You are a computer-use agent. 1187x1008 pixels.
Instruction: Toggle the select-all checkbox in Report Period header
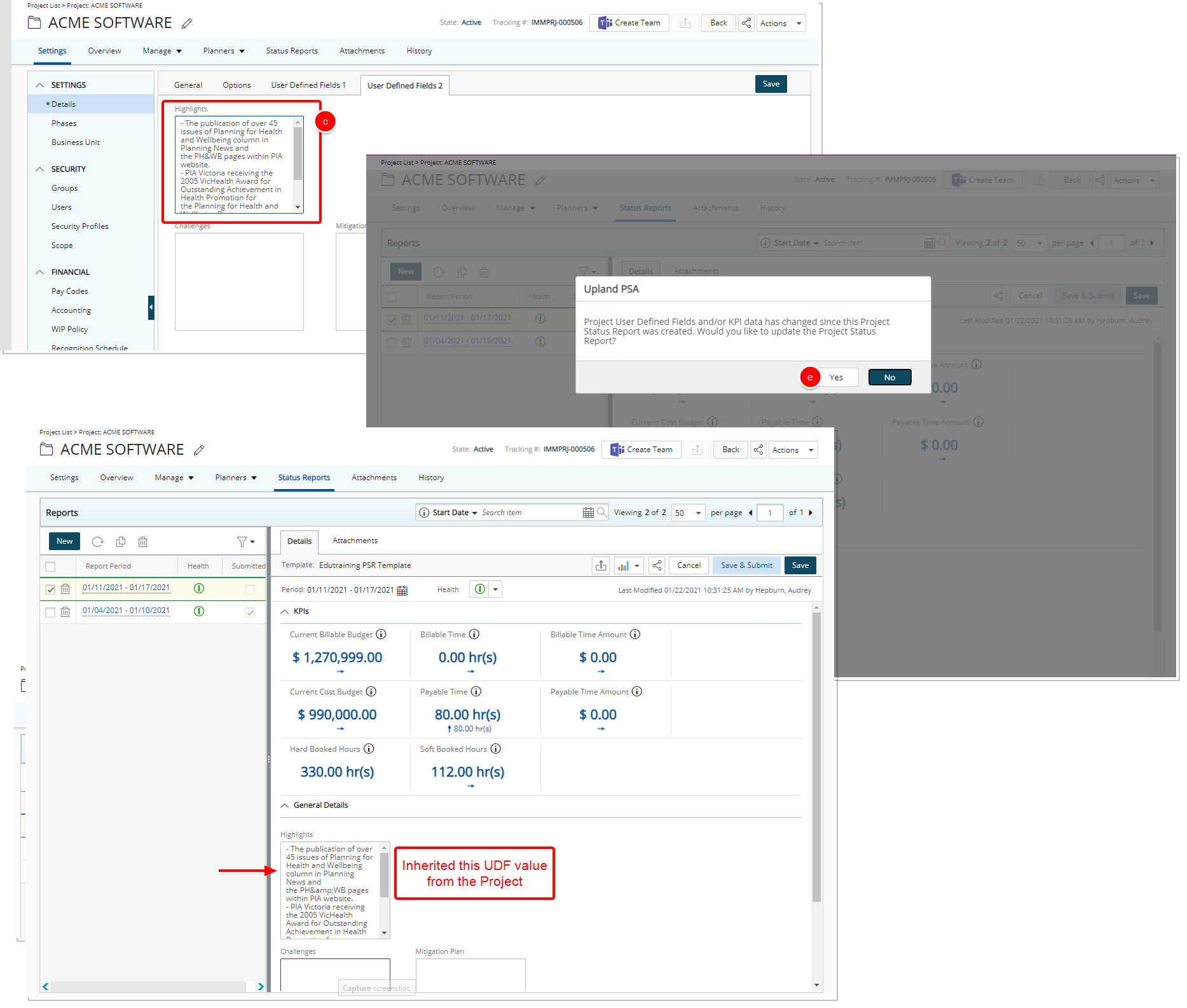pyautogui.click(x=51, y=566)
